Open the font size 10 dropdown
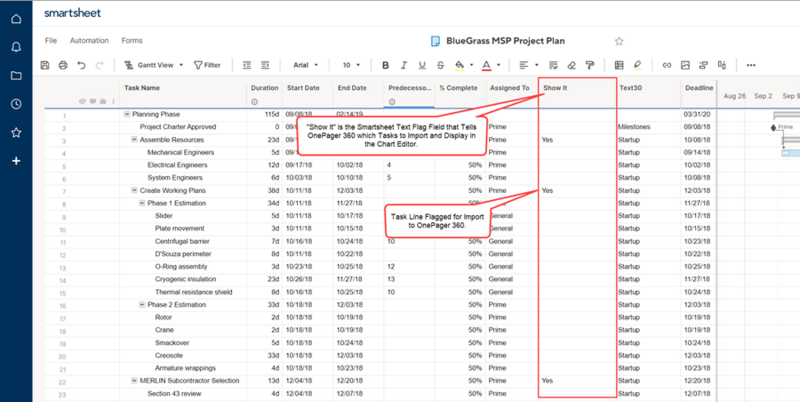 [x=351, y=65]
